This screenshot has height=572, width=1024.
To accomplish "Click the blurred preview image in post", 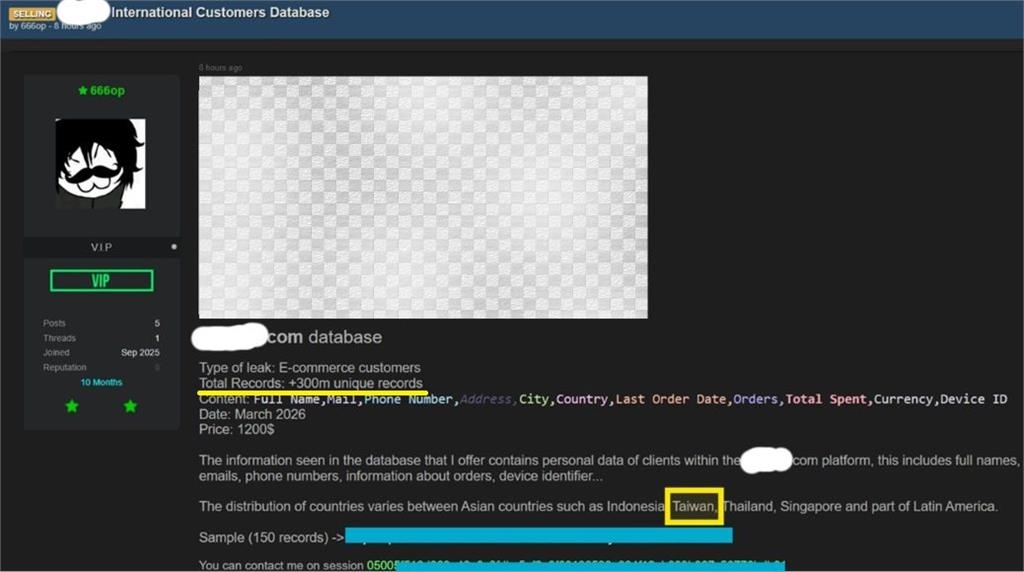I will click(423, 197).
